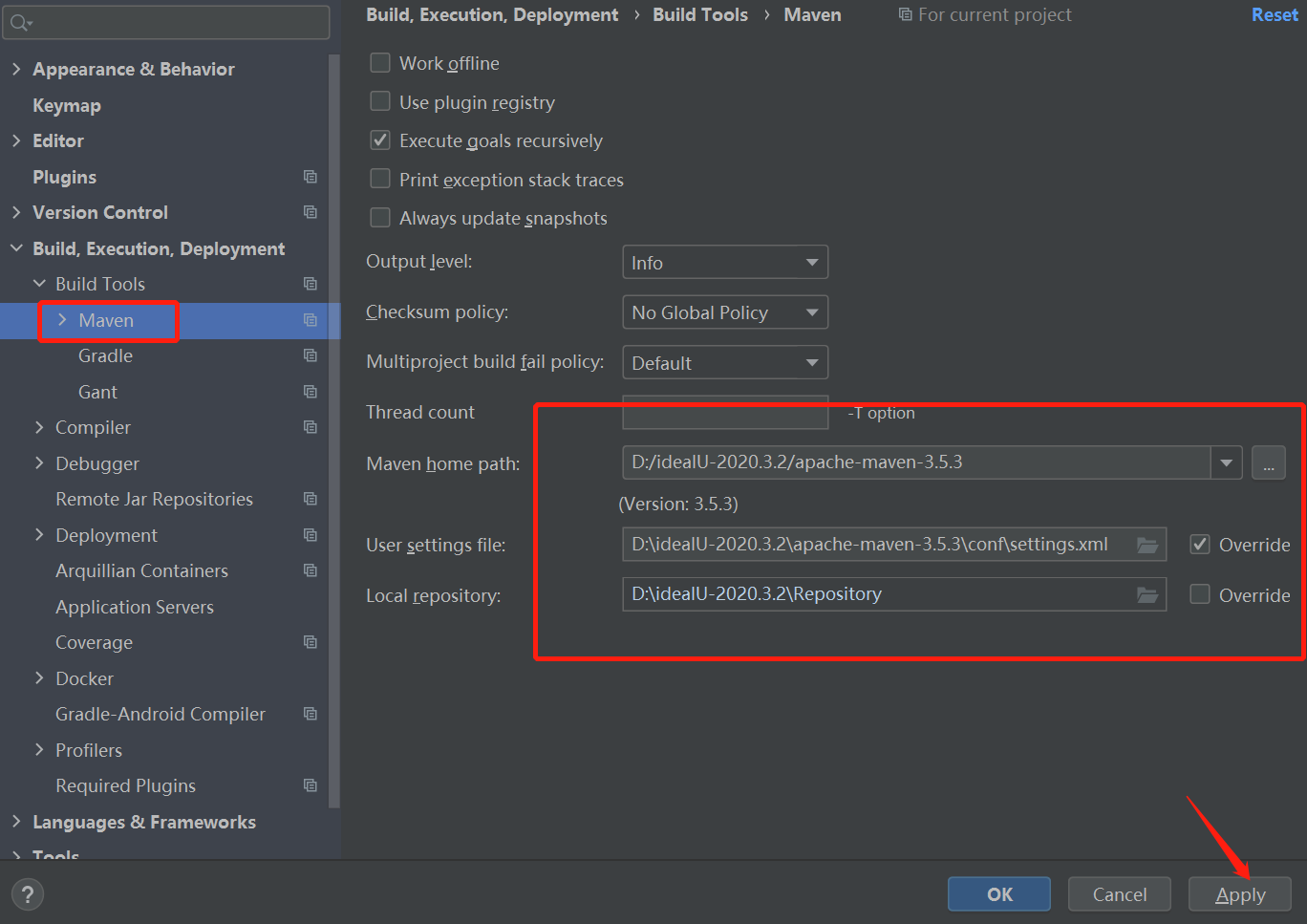This screenshot has height=924, width=1307.
Task: Open the Maven home path dropdown arrow
Action: click(1227, 463)
